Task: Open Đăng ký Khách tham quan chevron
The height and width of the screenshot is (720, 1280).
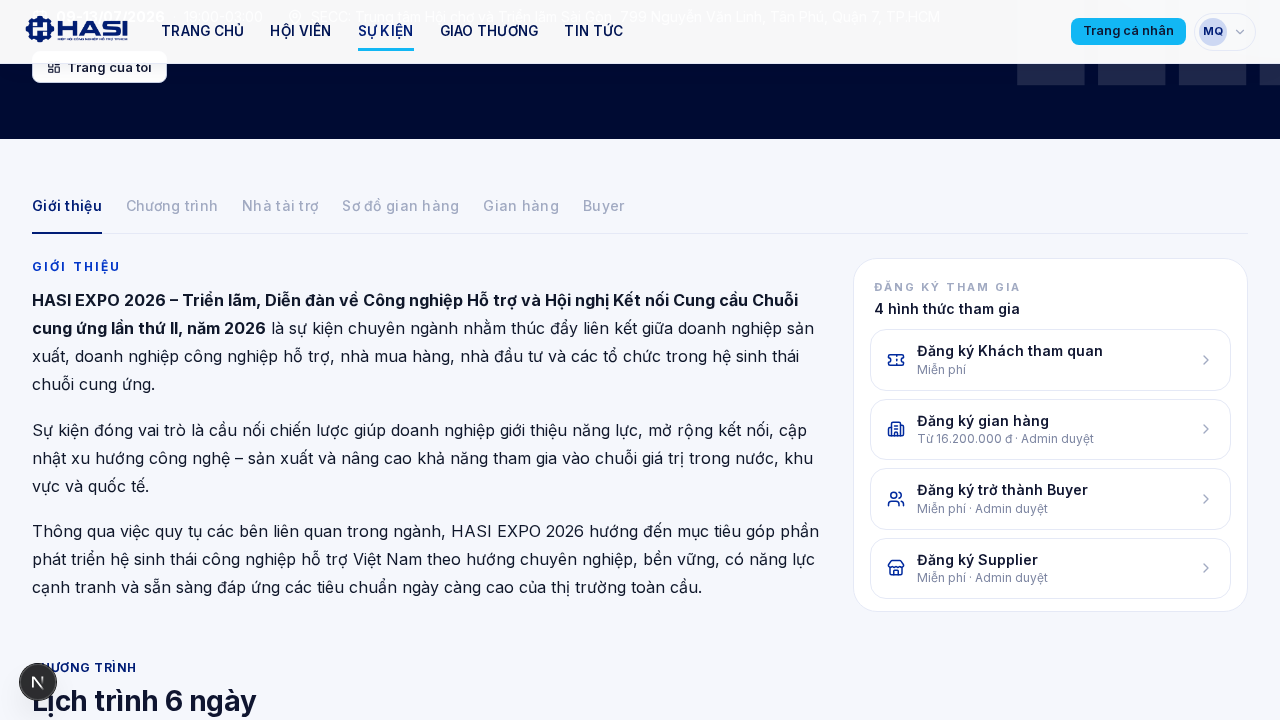Action: (1206, 360)
